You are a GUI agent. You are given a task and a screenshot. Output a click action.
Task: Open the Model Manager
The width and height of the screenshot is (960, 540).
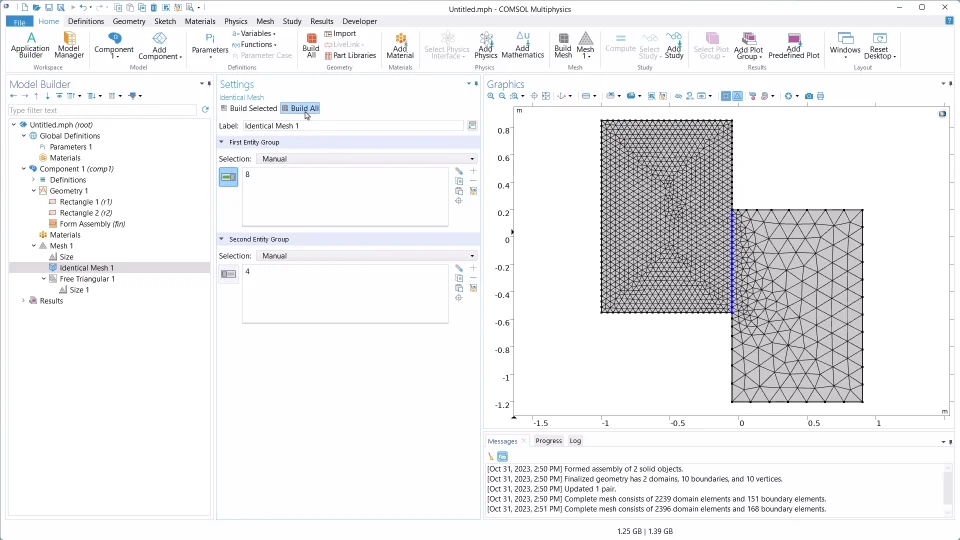[x=69, y=45]
